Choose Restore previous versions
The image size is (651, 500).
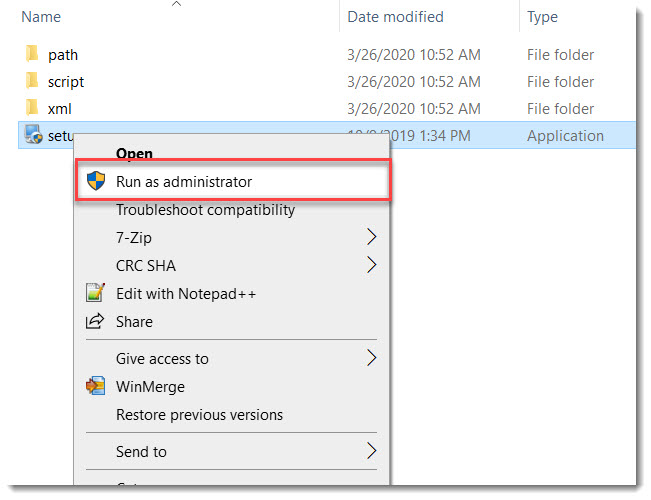tap(199, 414)
